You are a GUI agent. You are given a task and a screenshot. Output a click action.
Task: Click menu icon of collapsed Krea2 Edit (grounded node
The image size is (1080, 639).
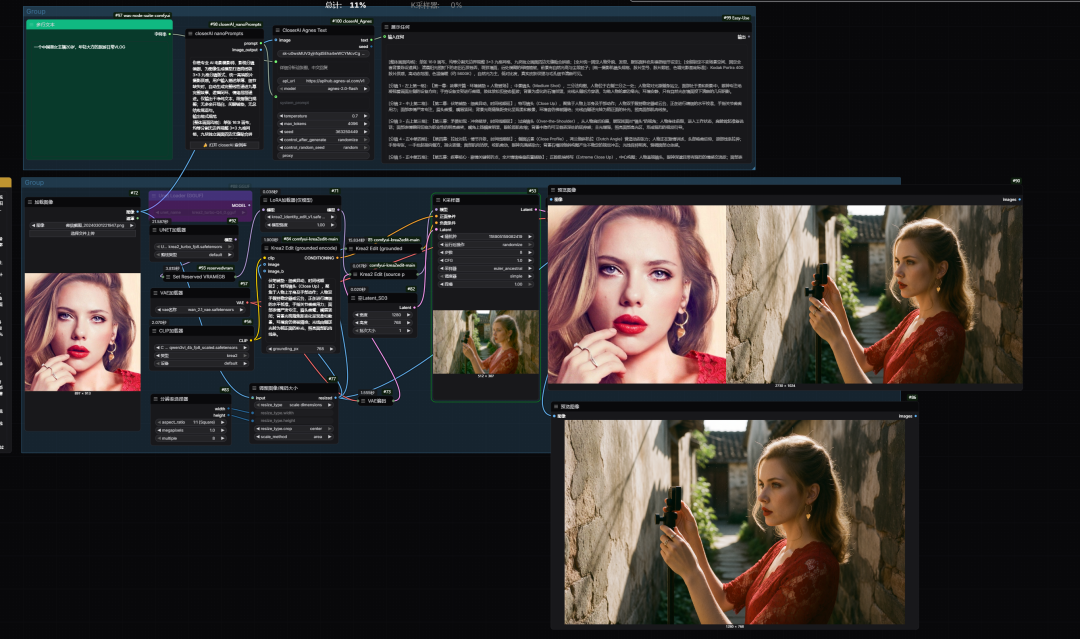[351, 249]
